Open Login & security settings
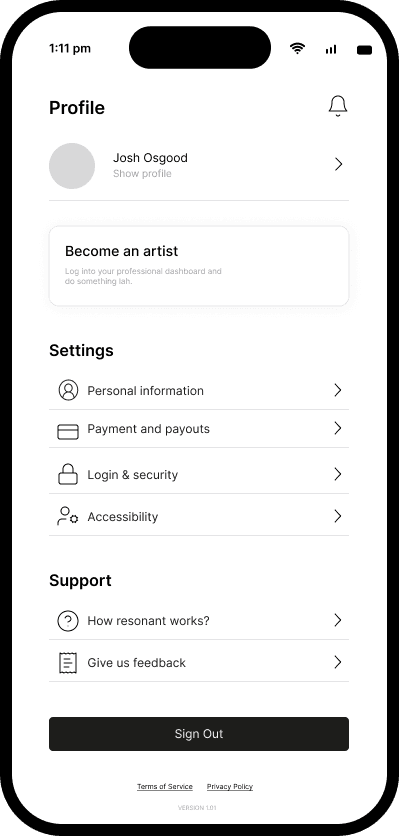This screenshot has height=836, width=399. coord(199,474)
